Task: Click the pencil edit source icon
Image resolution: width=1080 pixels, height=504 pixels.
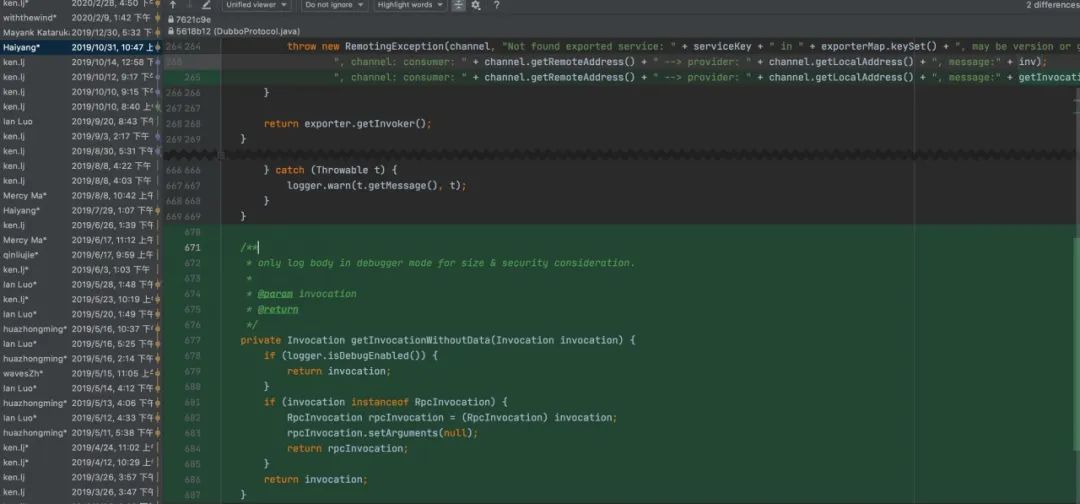Action: pyautogui.click(x=206, y=5)
